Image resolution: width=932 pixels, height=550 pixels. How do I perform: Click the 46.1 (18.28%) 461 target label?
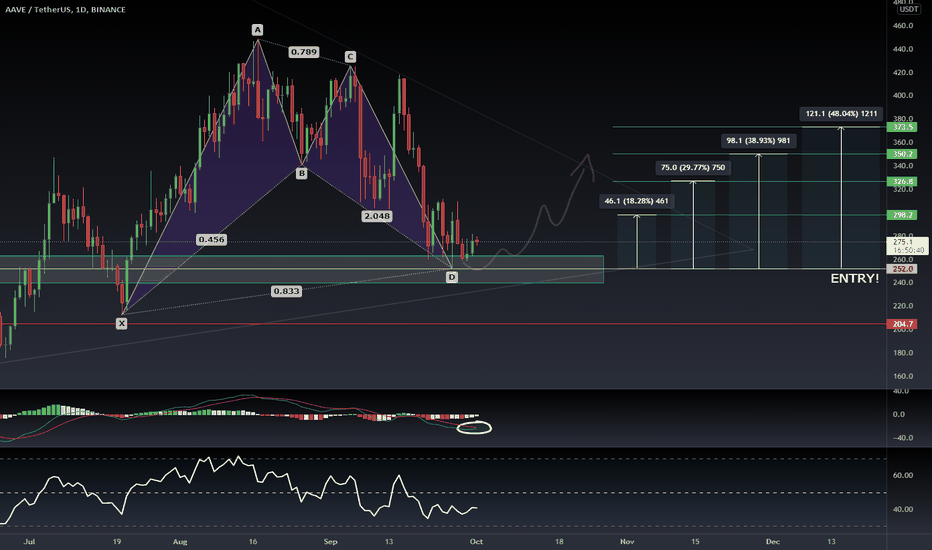click(x=636, y=201)
